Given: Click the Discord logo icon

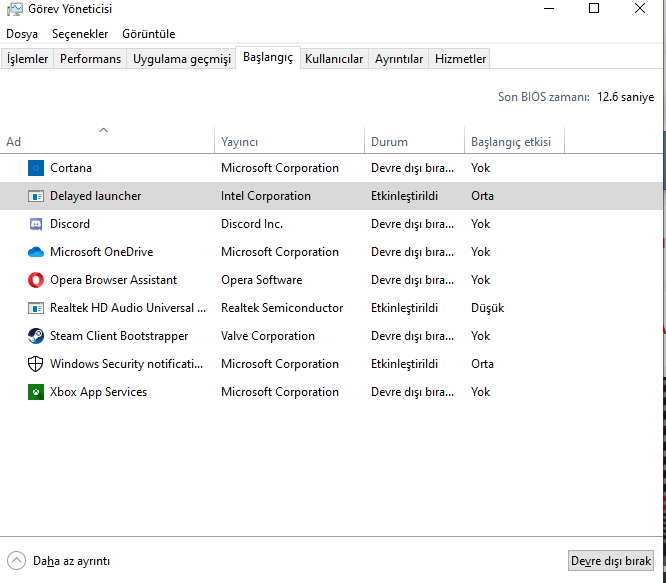Looking at the screenshot, I should pos(36,224).
